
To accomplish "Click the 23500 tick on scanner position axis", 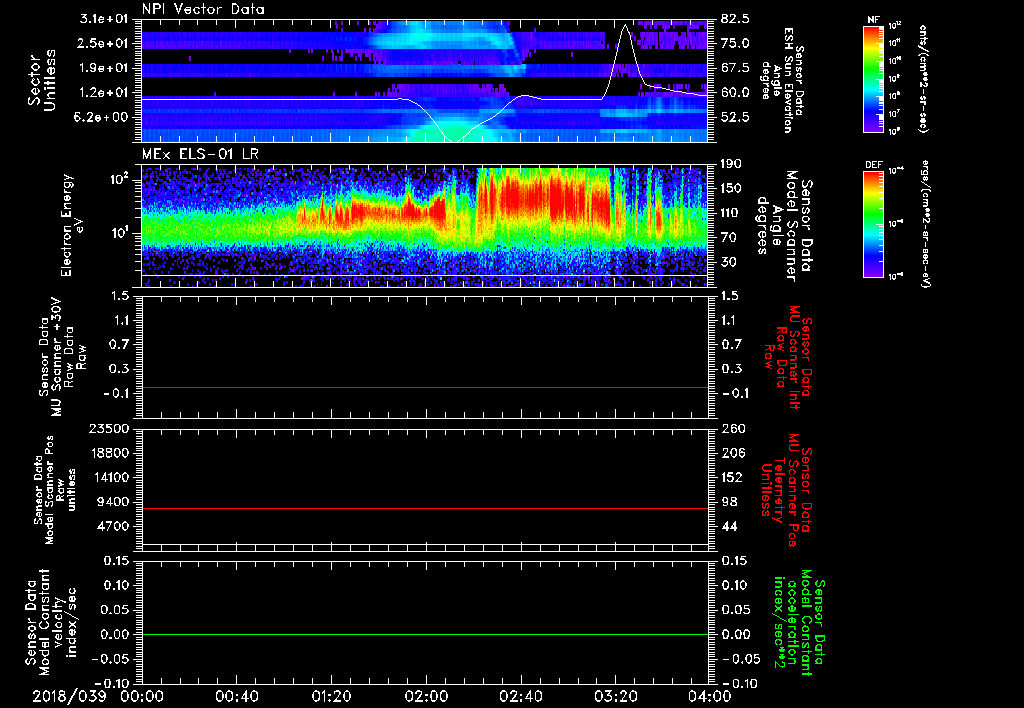I will click(111, 429).
